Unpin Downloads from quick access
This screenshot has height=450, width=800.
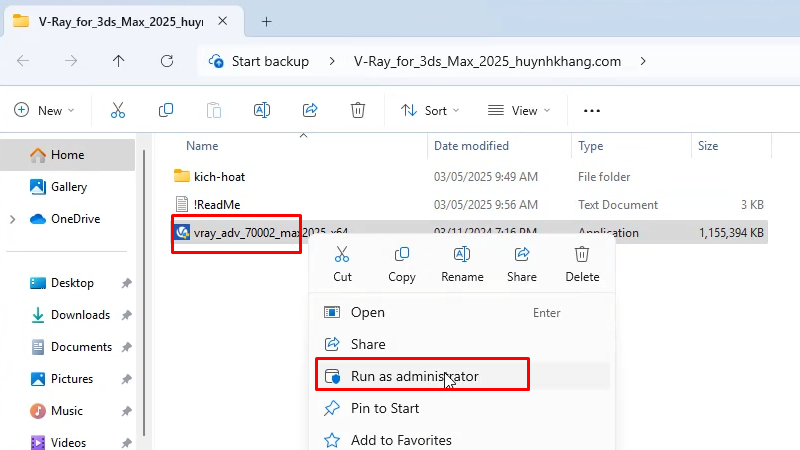click(127, 315)
